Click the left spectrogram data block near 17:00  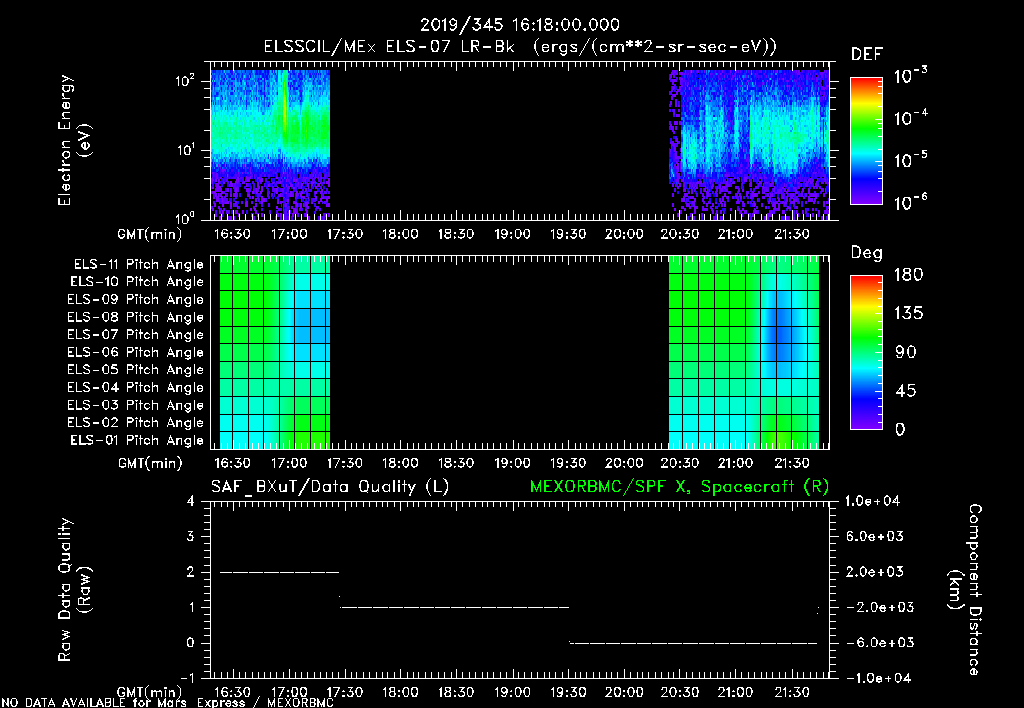click(270, 144)
